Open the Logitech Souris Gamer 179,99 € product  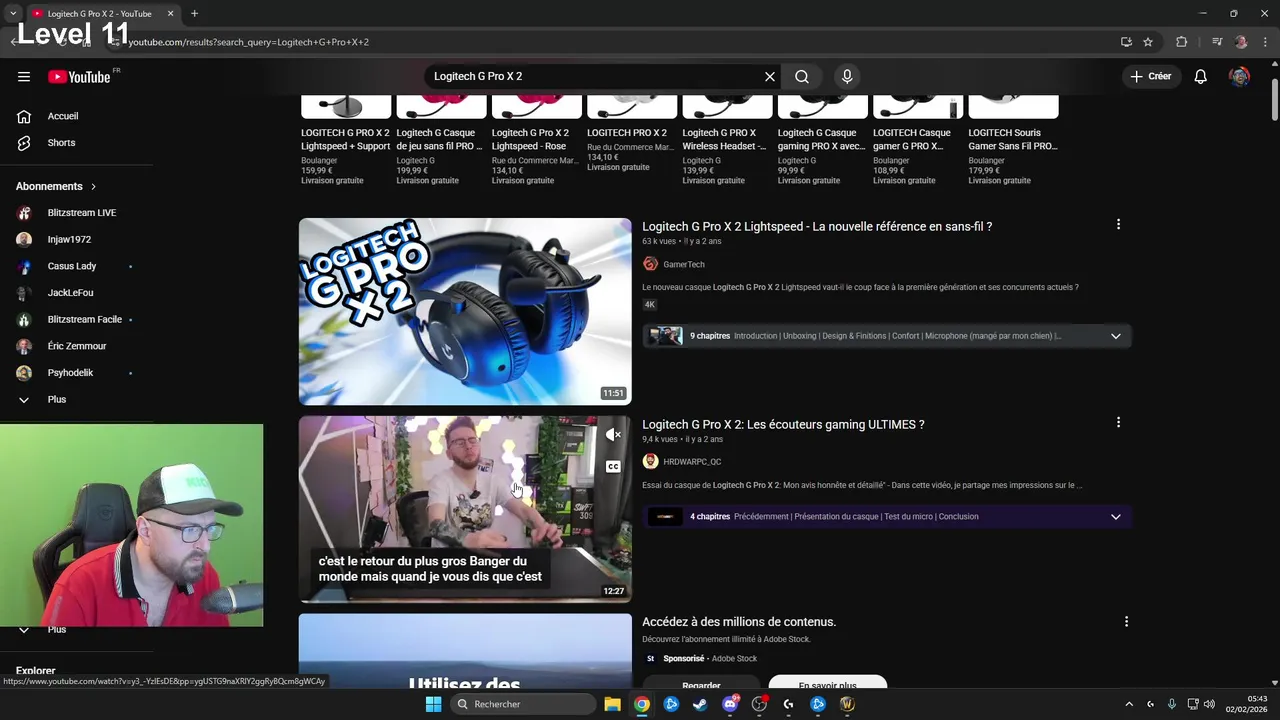(x=1013, y=141)
